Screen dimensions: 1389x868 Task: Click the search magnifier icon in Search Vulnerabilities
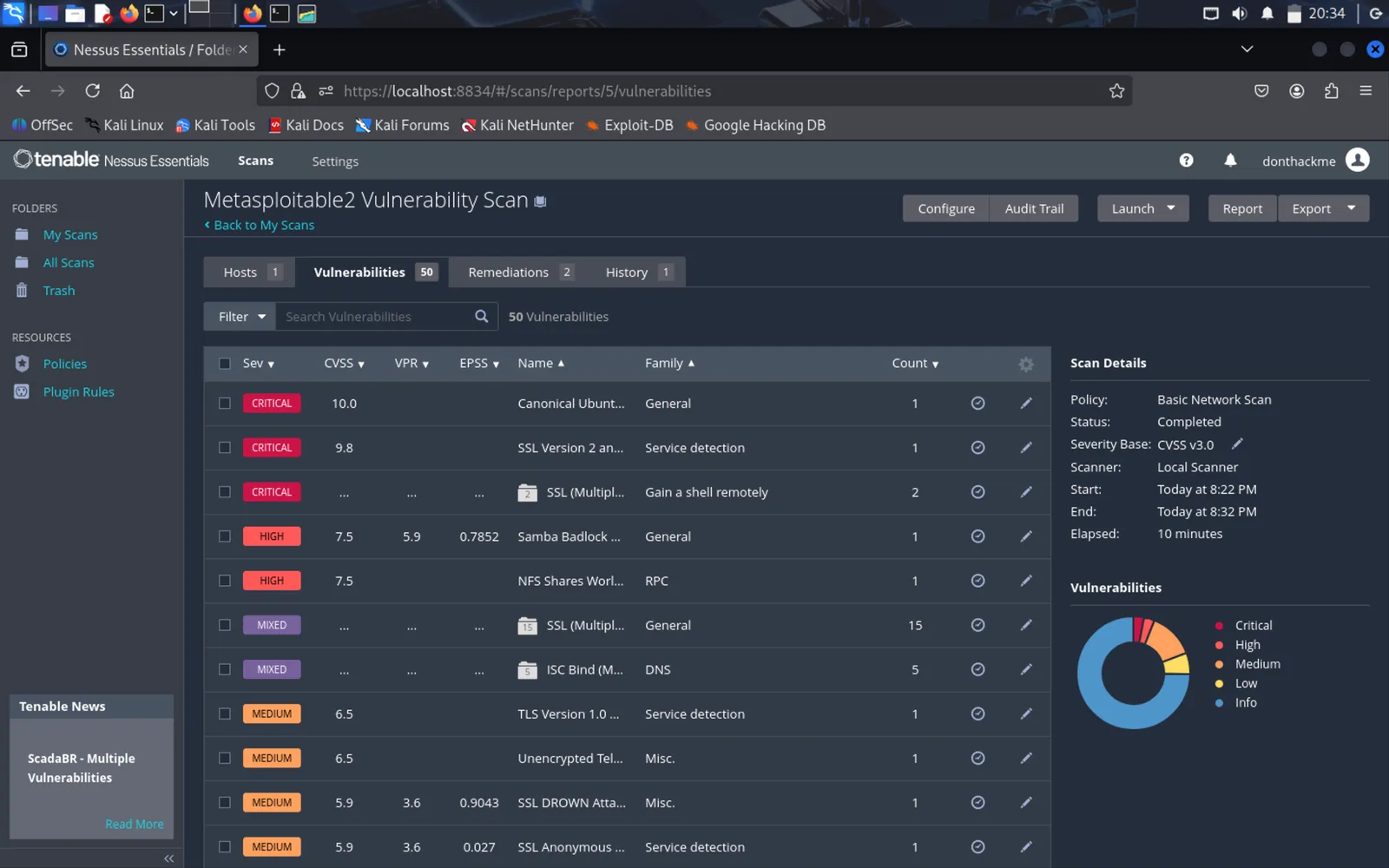pyautogui.click(x=482, y=316)
